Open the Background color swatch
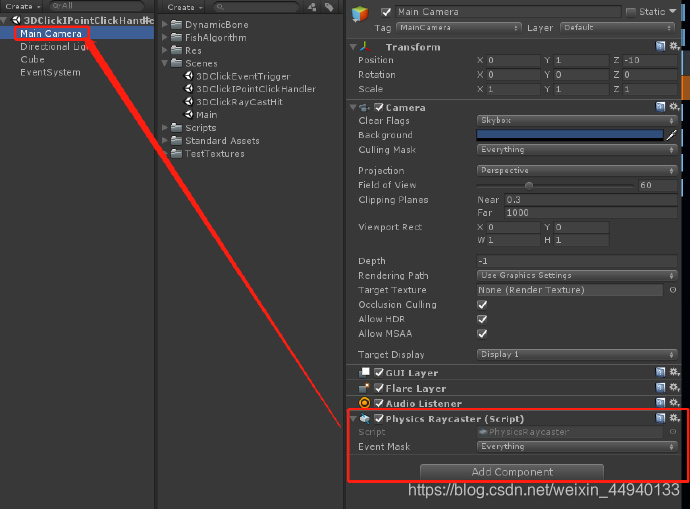 click(x=570, y=135)
